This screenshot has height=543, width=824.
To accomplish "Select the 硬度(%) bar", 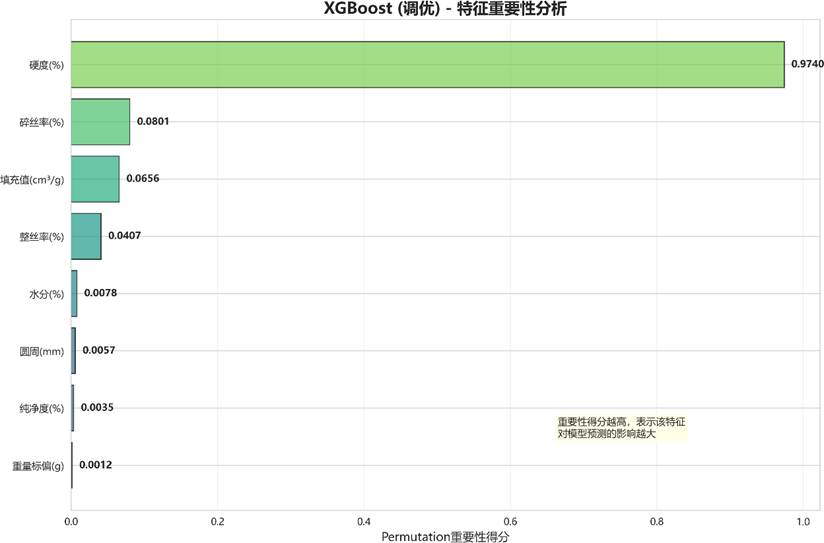I will pyautogui.click(x=428, y=65).
